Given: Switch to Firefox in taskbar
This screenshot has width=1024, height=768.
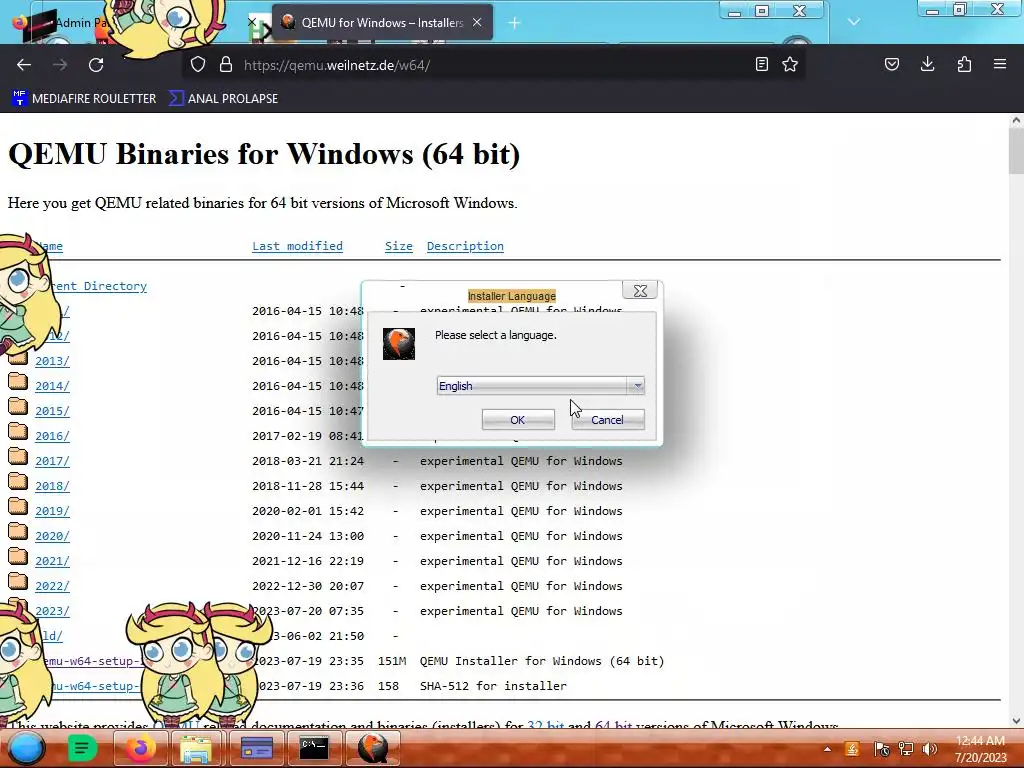Looking at the screenshot, I should click(140, 748).
